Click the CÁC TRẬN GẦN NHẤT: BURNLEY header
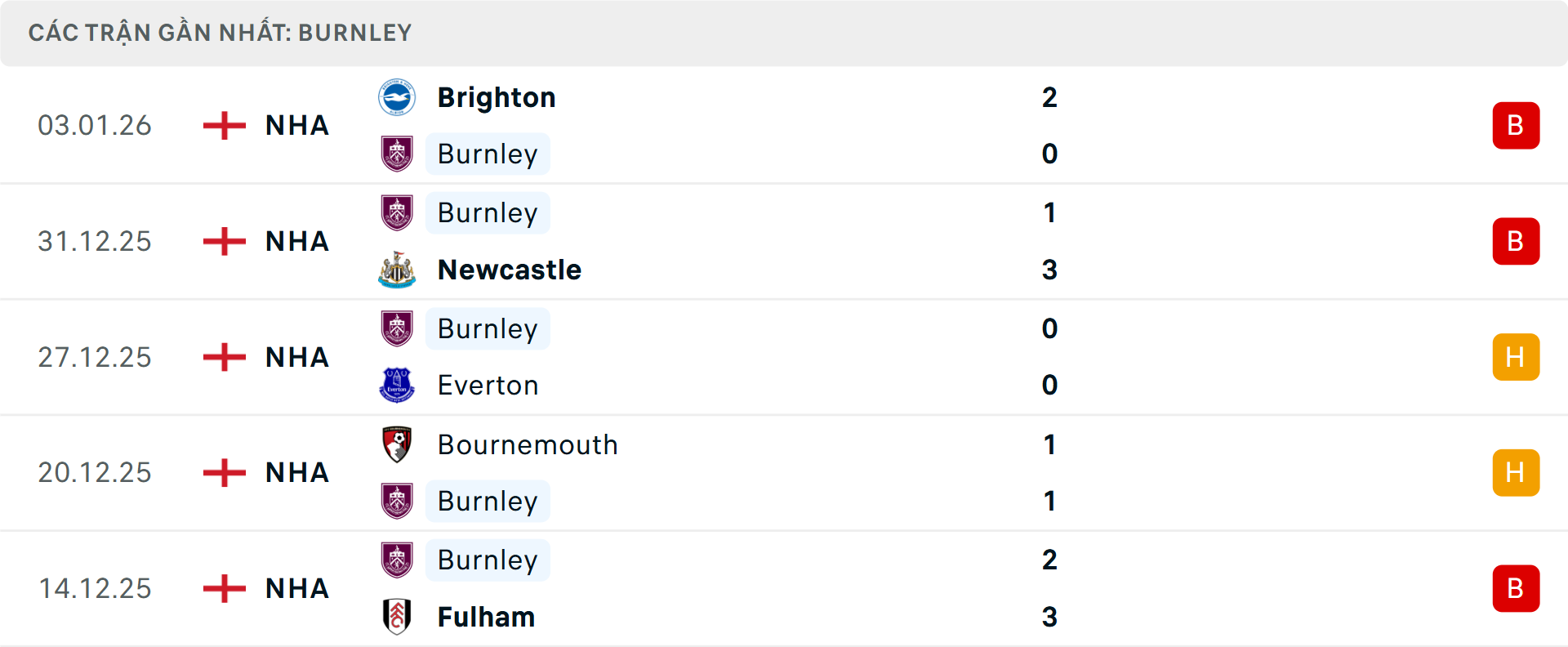This screenshot has width=1568, height=647. (x=220, y=32)
